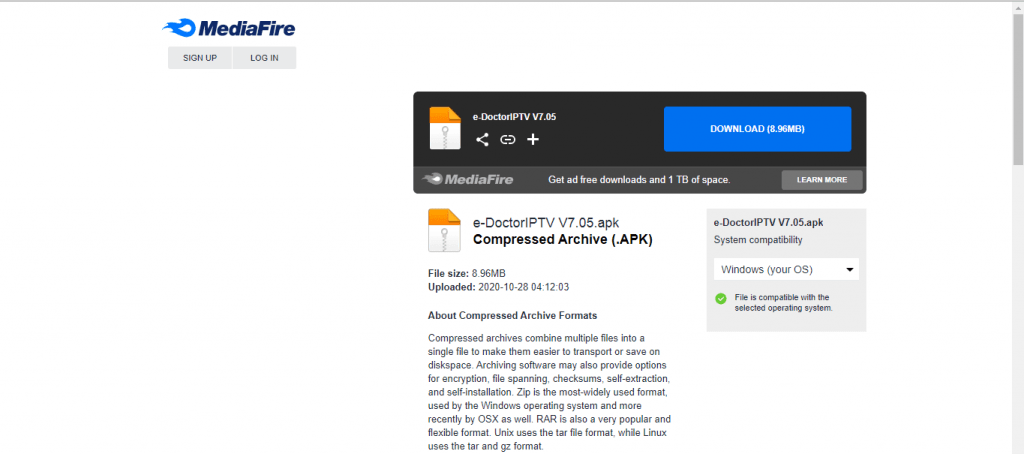Image resolution: width=1024 pixels, height=454 pixels.
Task: Click the LEARN MORE button
Action: [x=822, y=180]
